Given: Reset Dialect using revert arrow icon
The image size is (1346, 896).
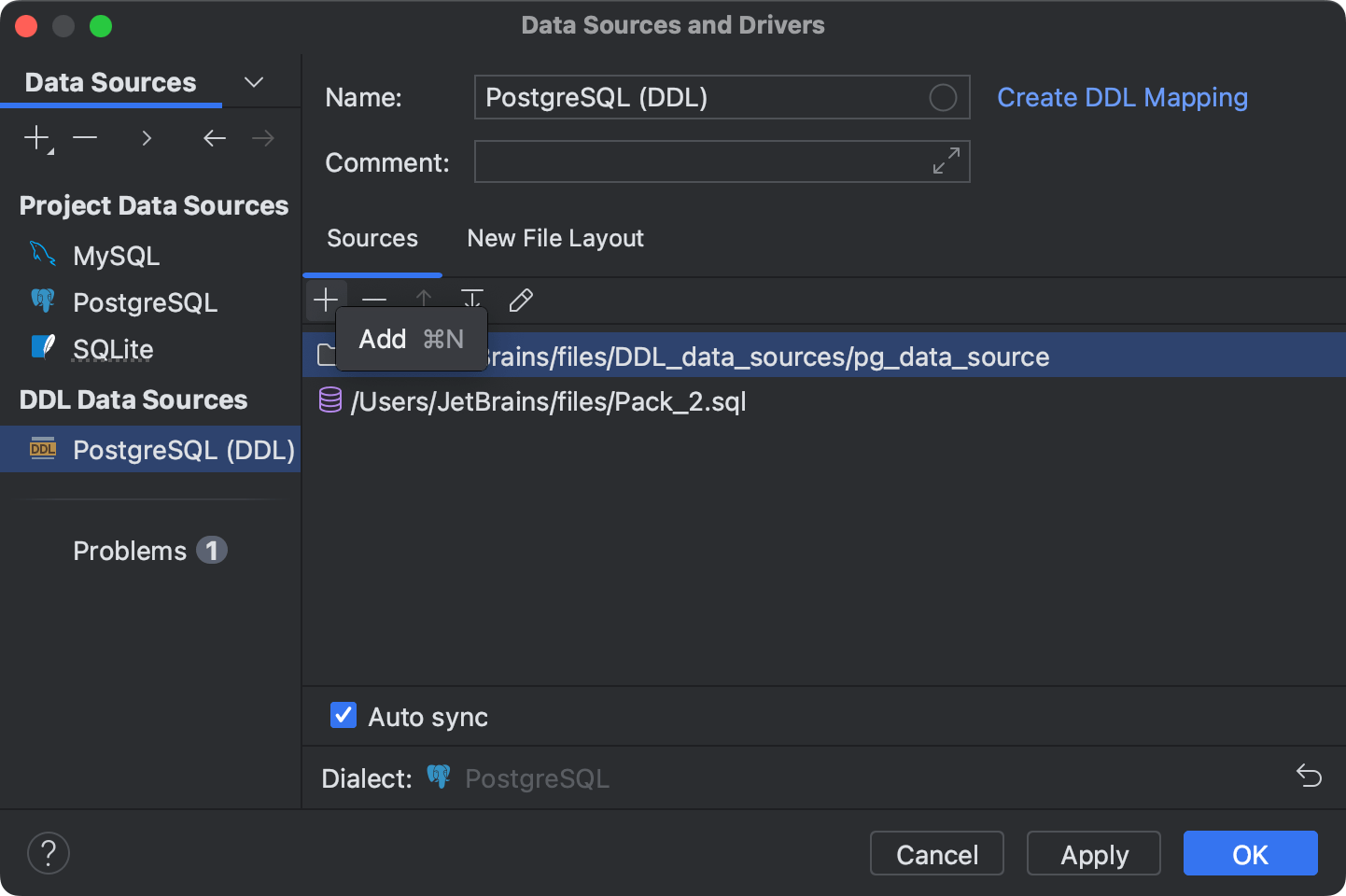Looking at the screenshot, I should (x=1309, y=776).
